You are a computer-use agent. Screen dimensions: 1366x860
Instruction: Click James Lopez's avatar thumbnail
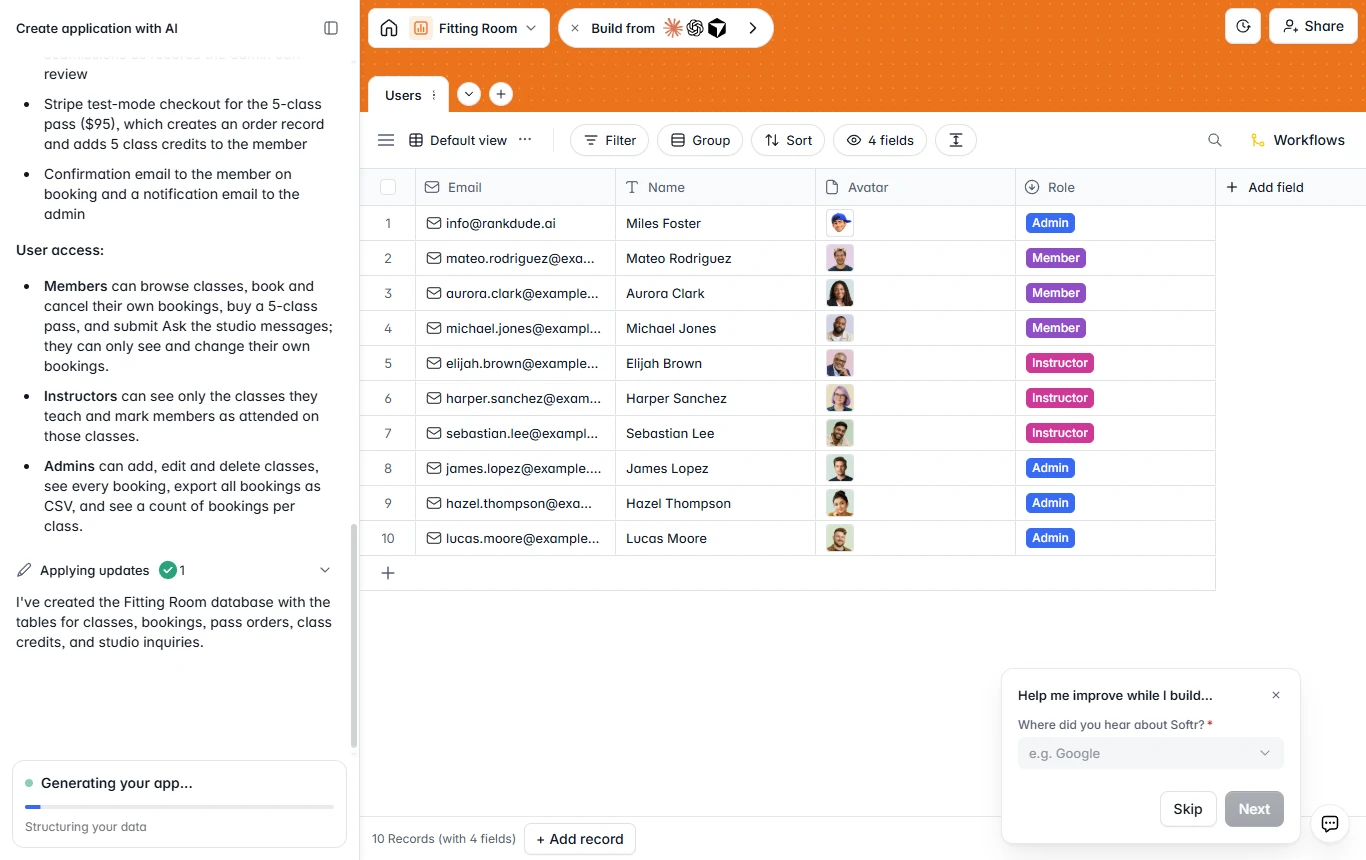[x=840, y=468]
